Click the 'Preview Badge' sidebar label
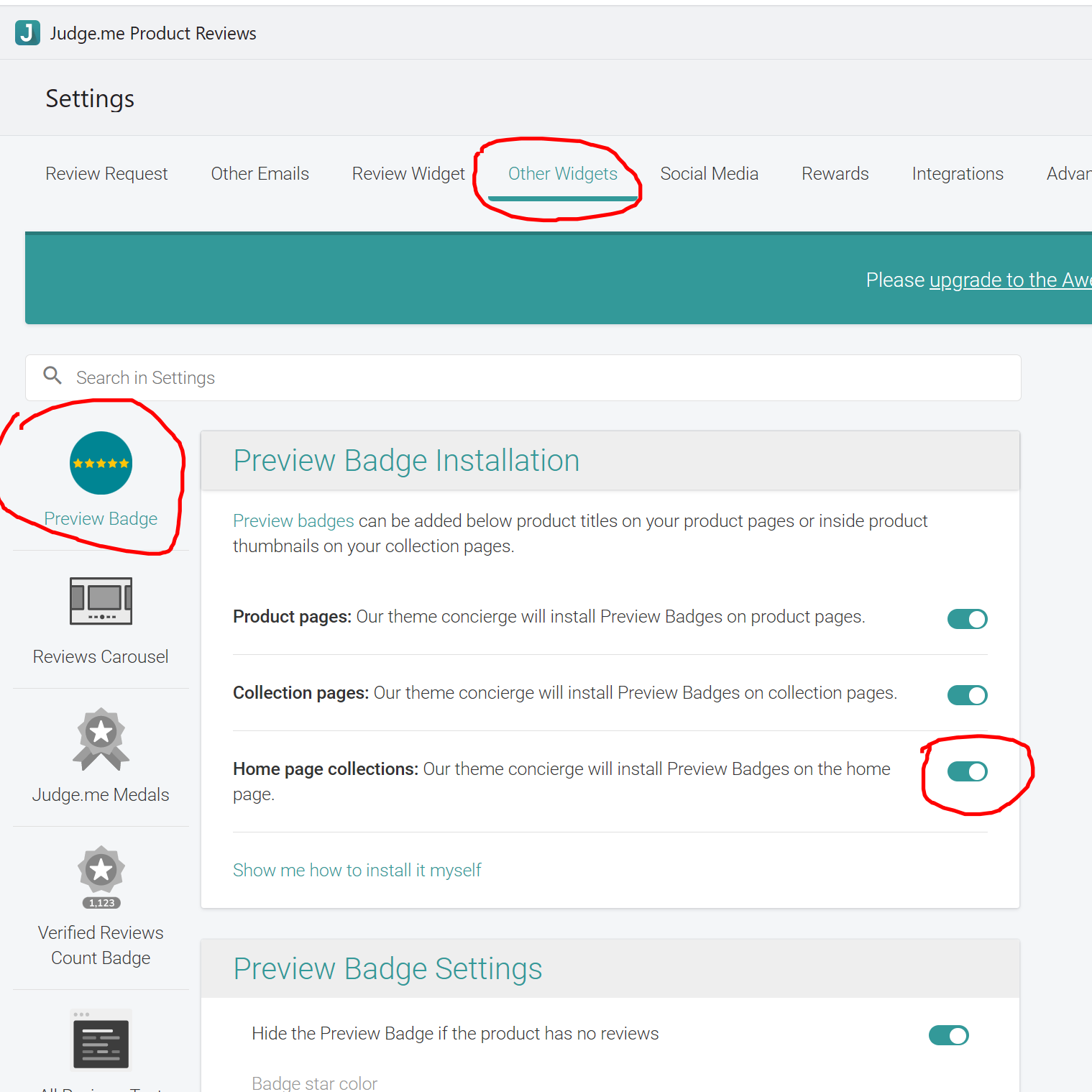 (101, 519)
